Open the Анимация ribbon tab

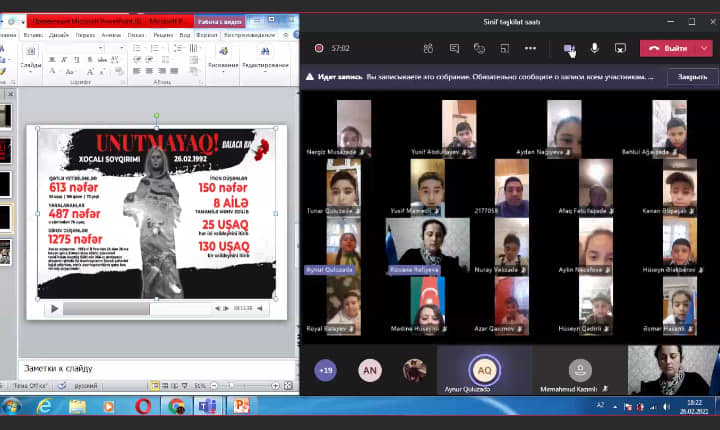click(x=111, y=35)
